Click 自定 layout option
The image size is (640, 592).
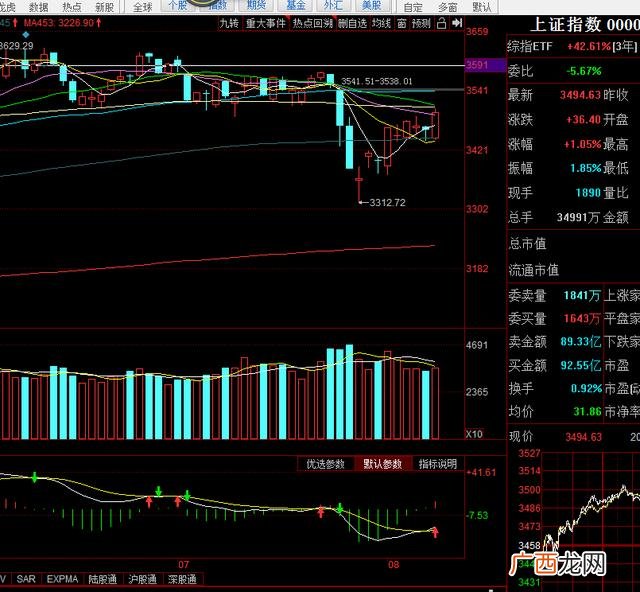[x=413, y=7]
